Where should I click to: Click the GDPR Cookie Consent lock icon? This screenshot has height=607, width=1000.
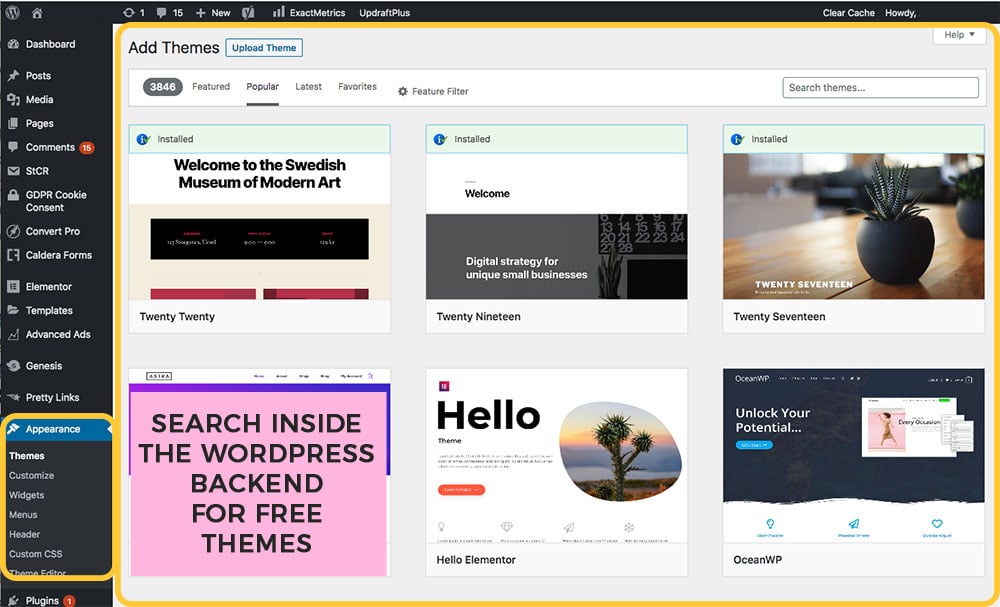[13, 195]
